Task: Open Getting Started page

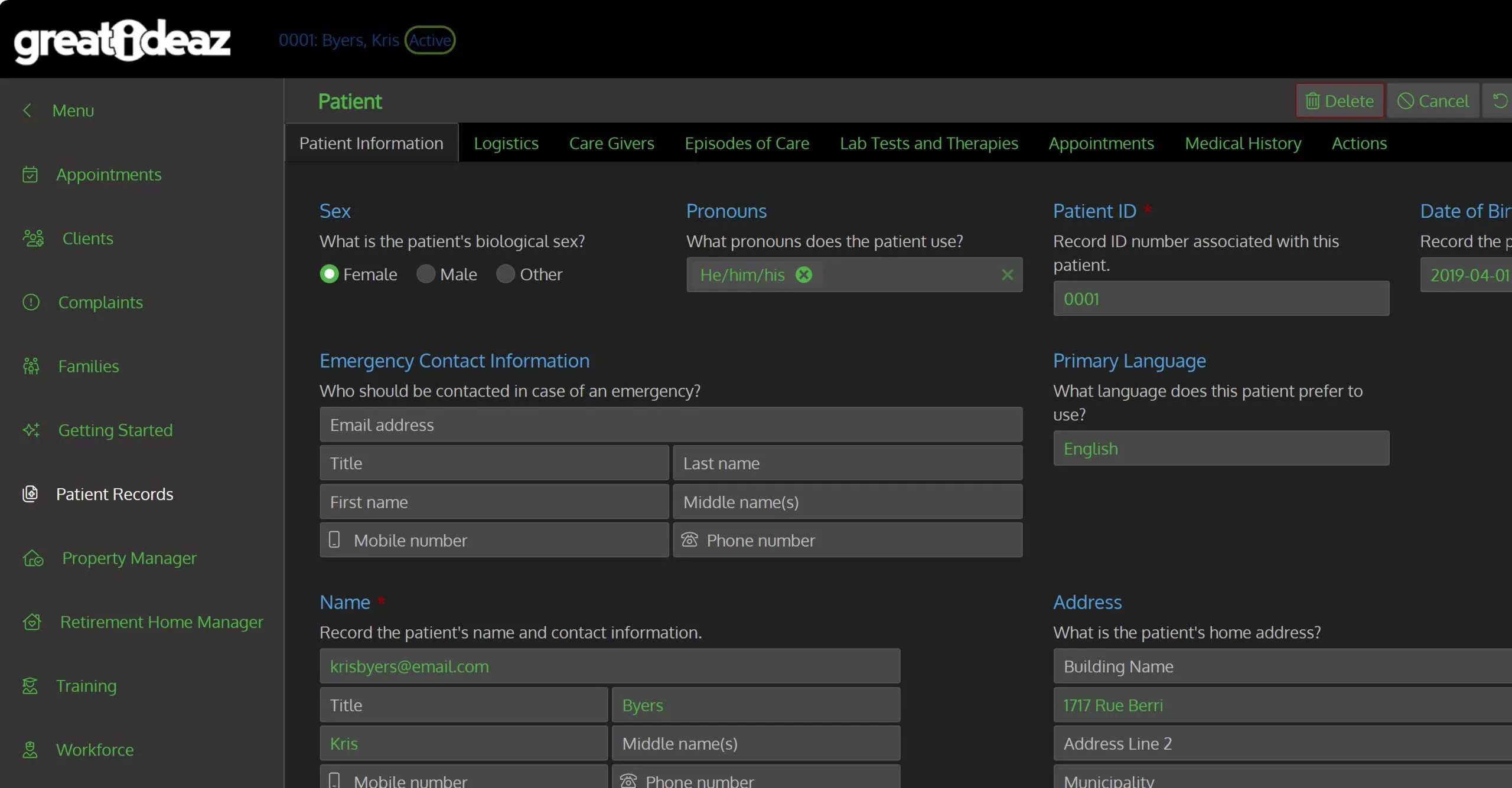Action: click(116, 430)
